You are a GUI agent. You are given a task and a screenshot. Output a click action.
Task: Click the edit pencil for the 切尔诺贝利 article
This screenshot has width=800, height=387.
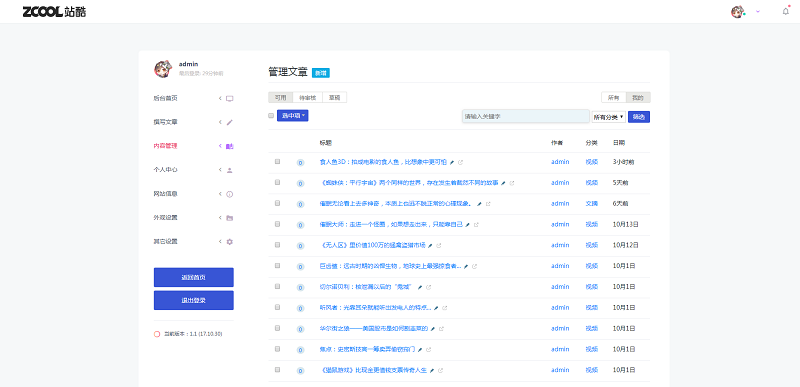pos(420,287)
